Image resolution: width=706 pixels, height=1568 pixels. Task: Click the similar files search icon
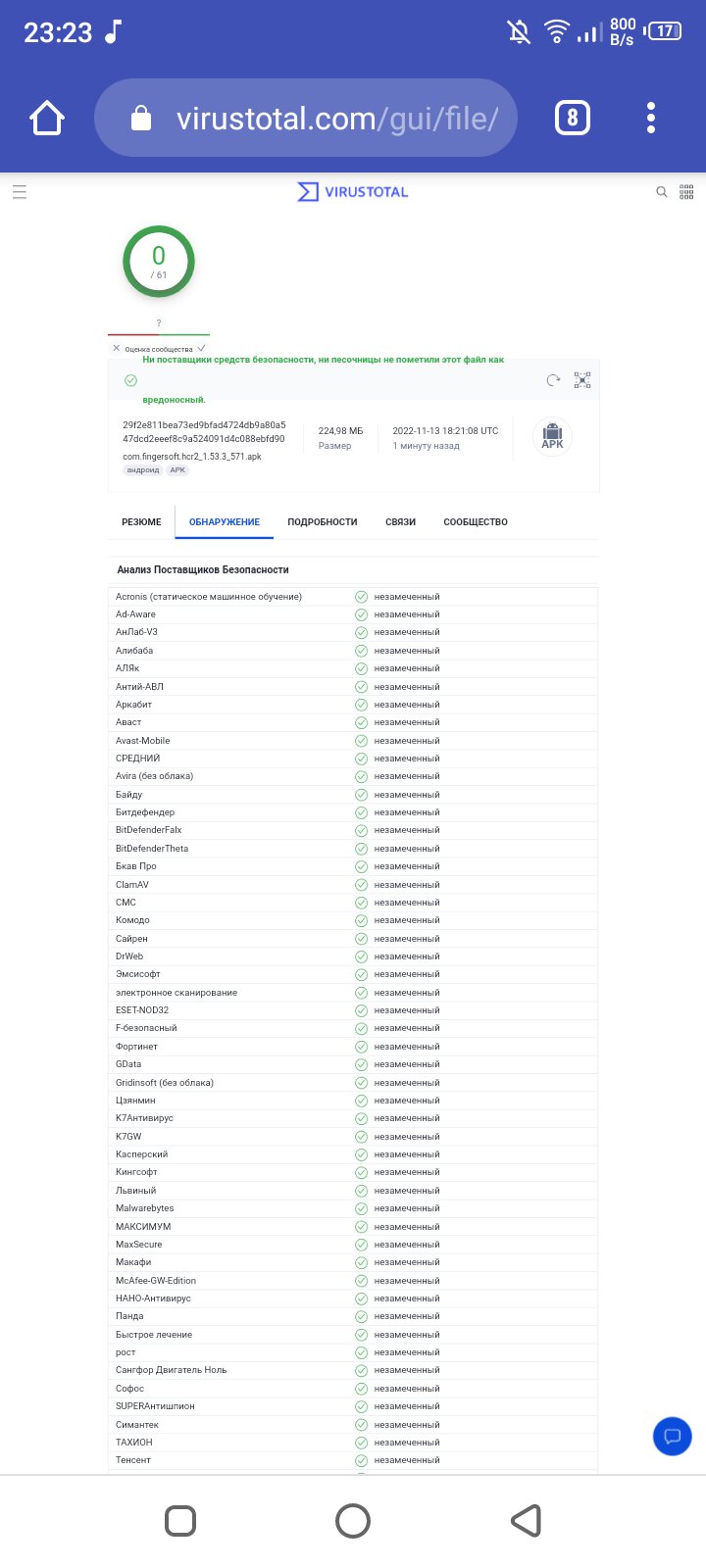tap(582, 380)
